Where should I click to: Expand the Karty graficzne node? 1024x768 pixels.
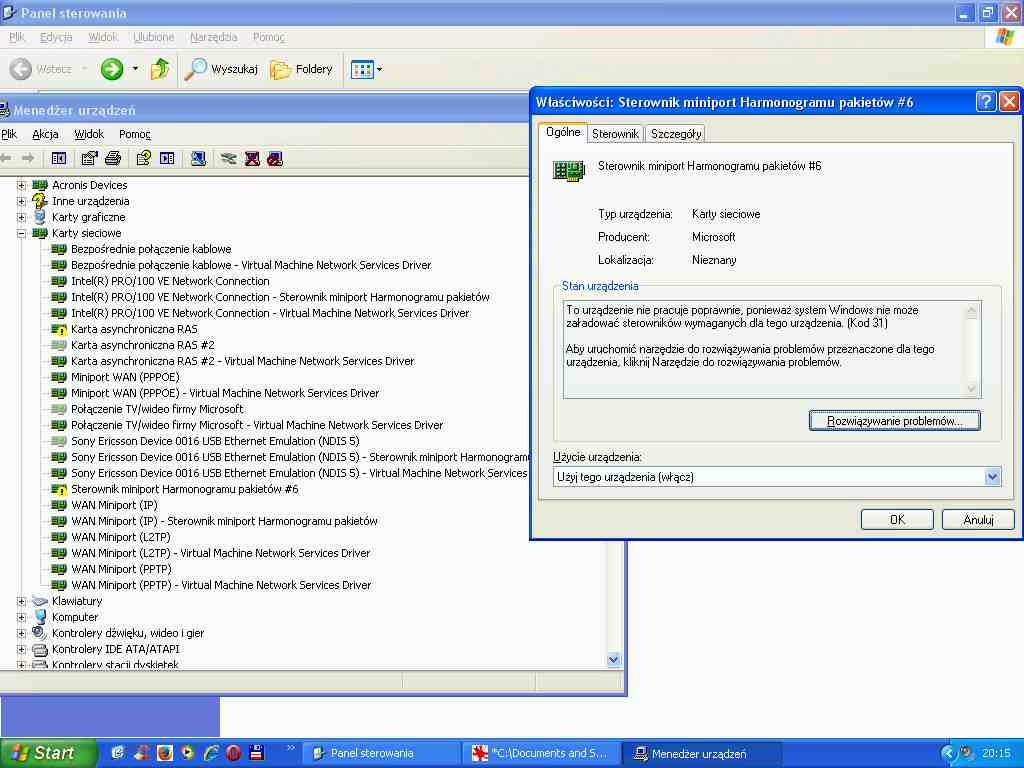coord(21,217)
